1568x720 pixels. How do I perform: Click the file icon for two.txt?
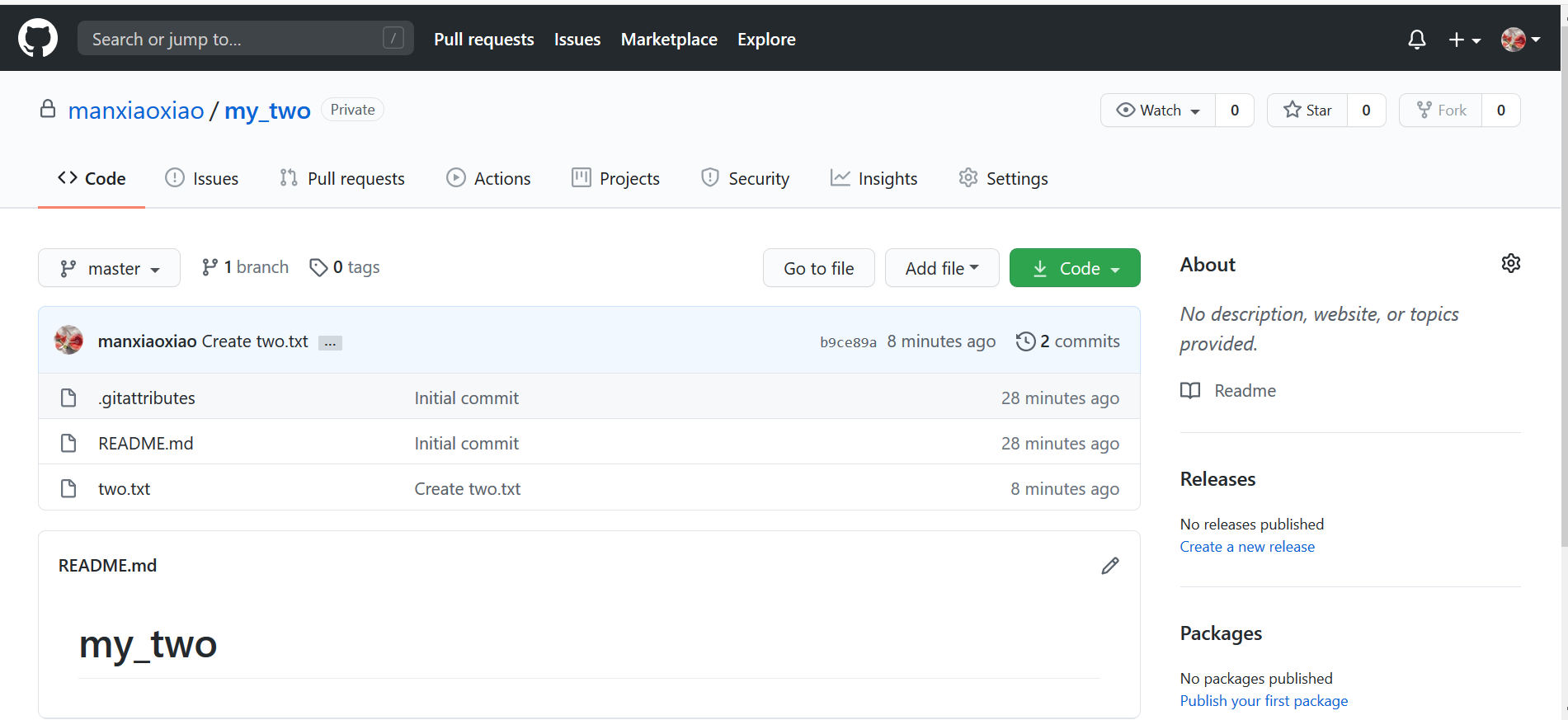tap(68, 488)
